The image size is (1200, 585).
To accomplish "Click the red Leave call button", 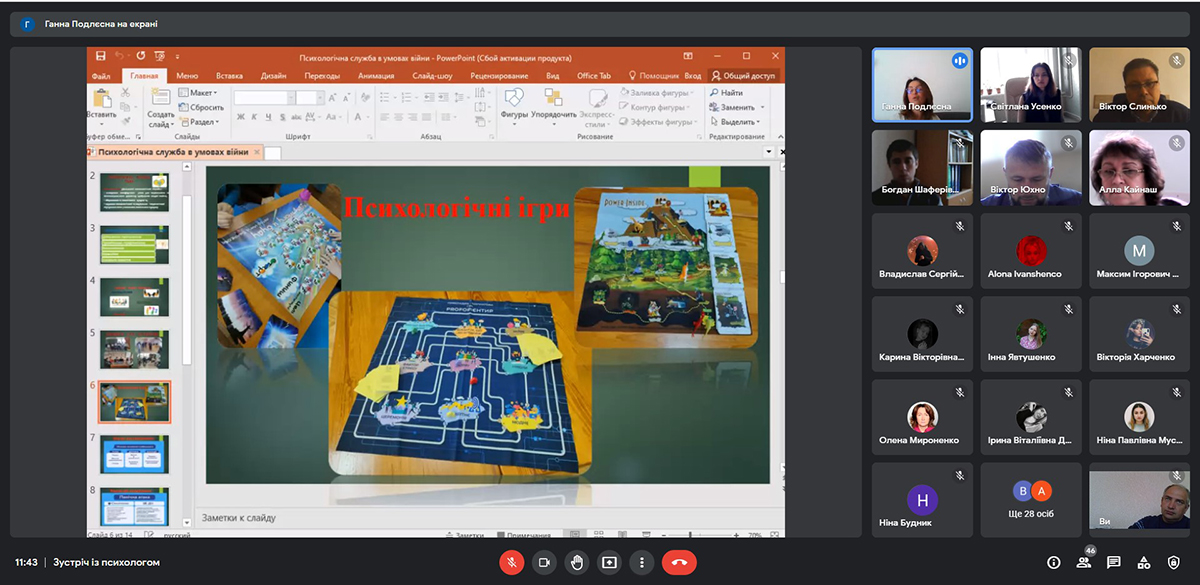I will pyautogui.click(x=679, y=562).
